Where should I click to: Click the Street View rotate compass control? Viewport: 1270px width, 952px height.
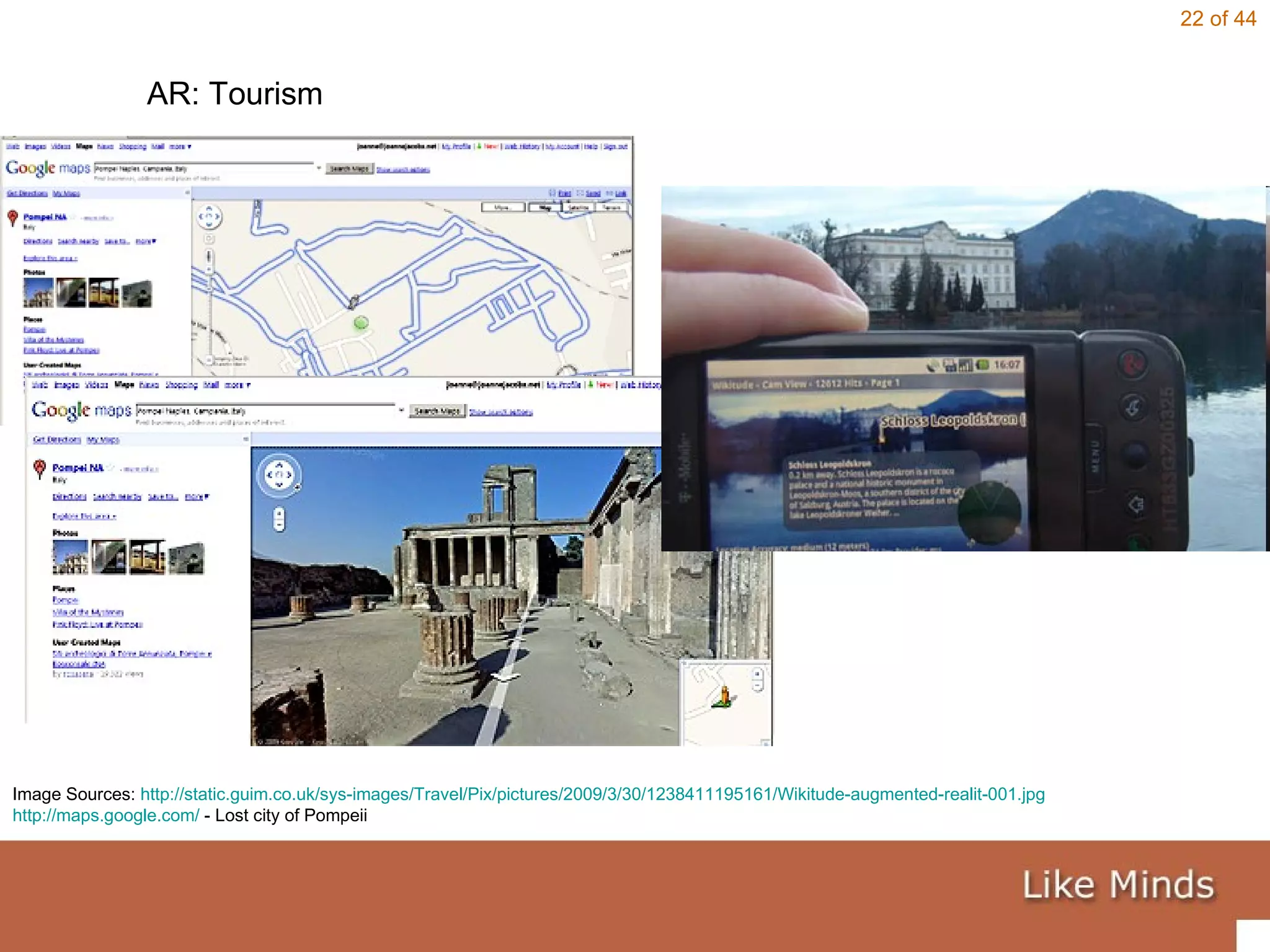tap(279, 475)
